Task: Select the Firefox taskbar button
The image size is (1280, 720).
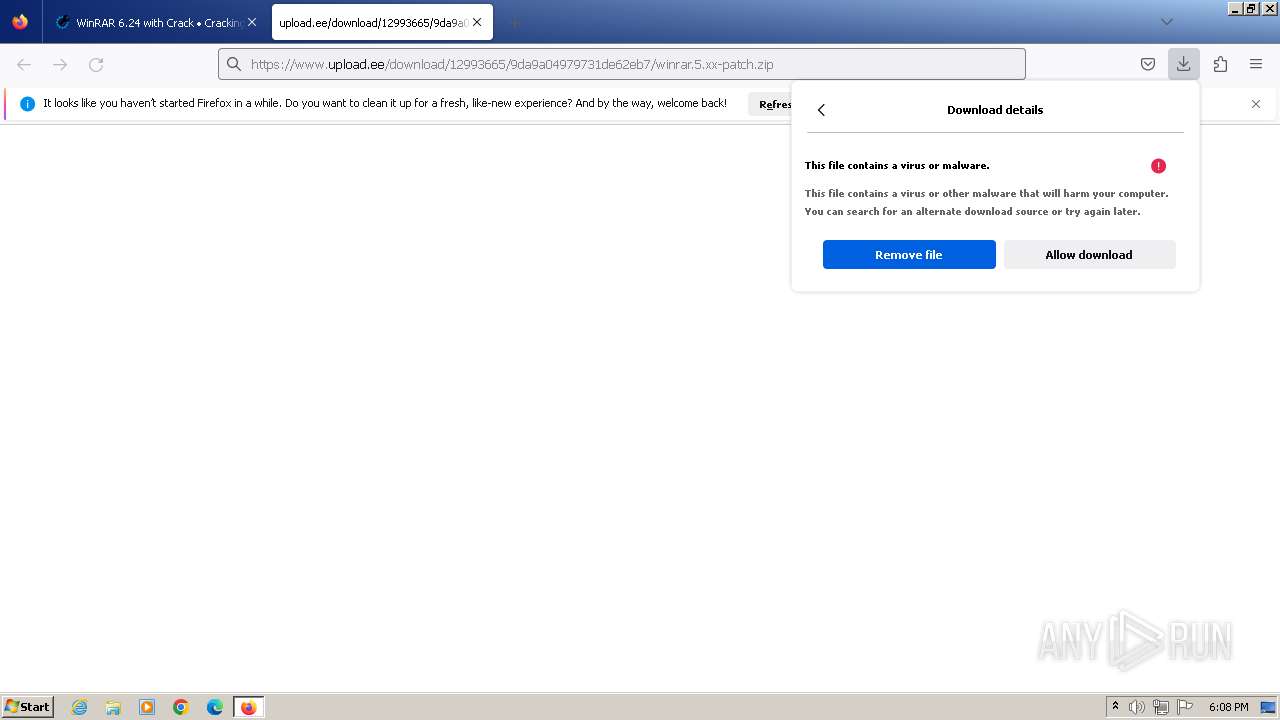Action: tap(248, 707)
